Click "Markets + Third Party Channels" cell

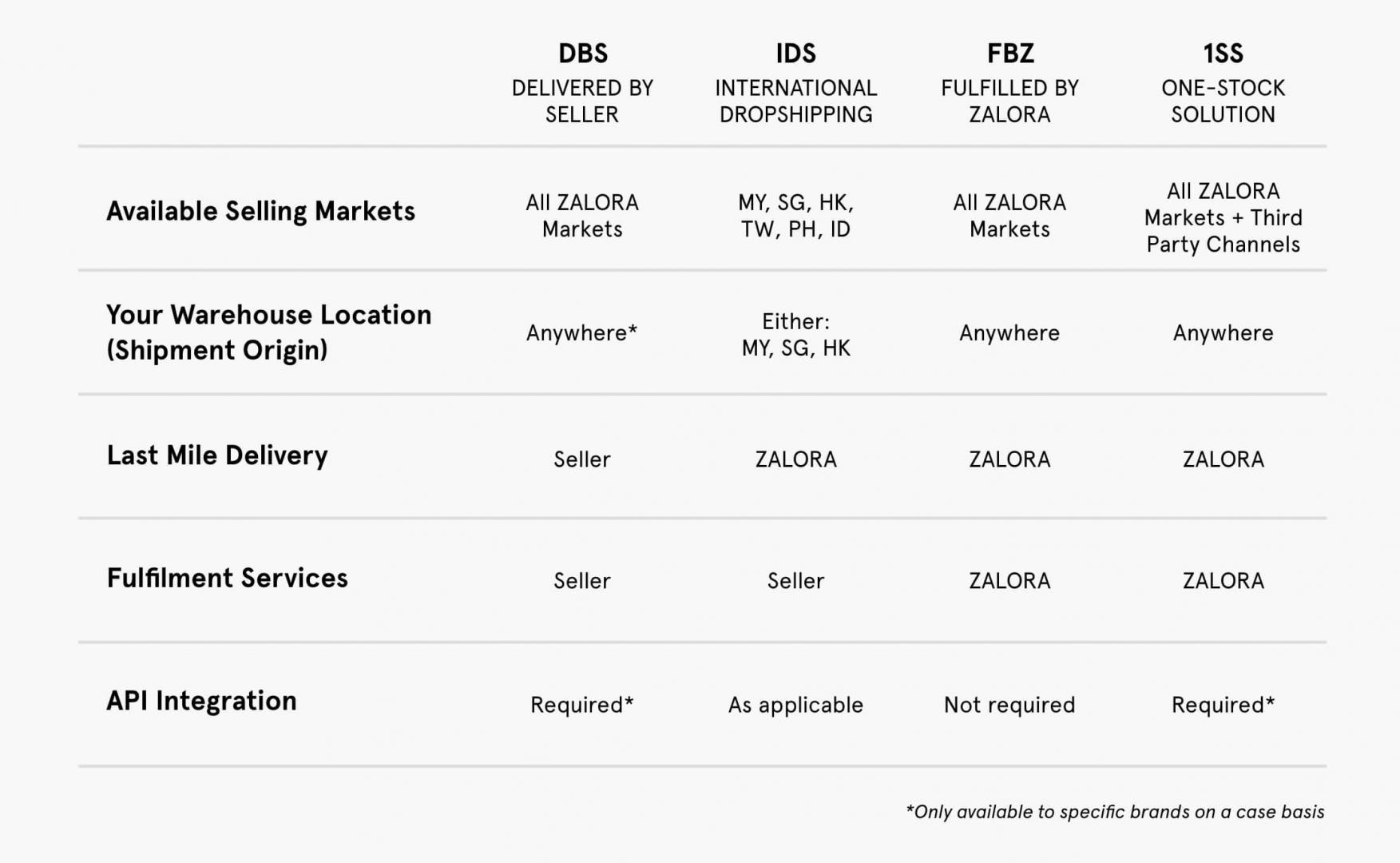coord(1223,217)
